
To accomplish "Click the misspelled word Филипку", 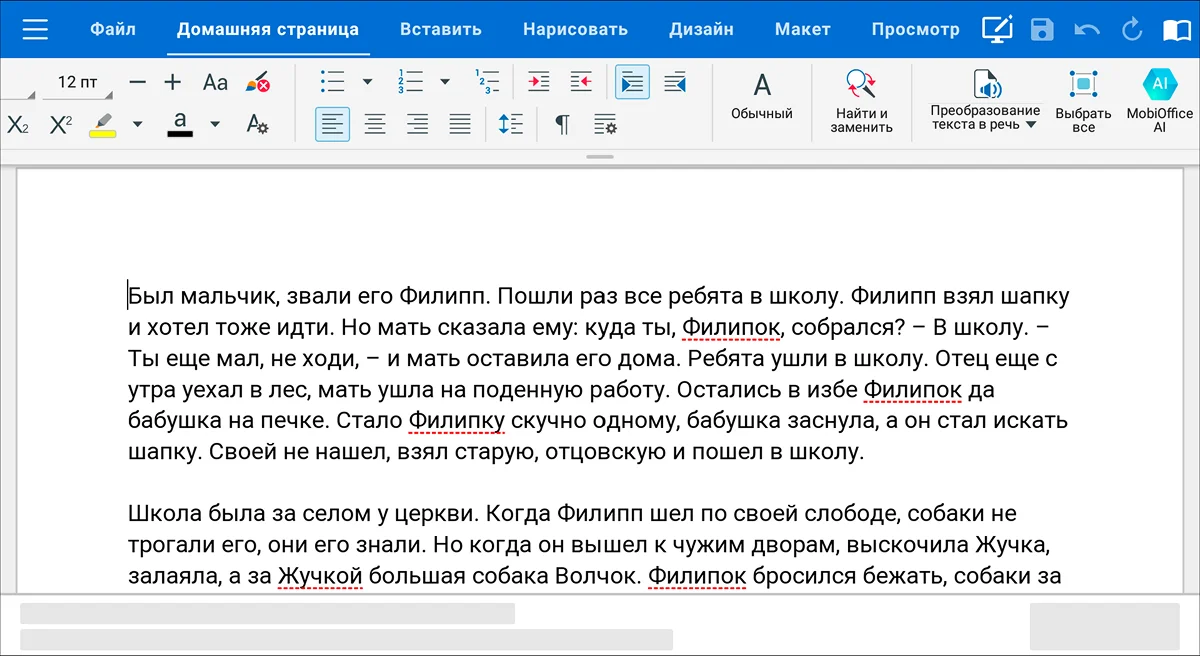I will pyautogui.click(x=457, y=420).
